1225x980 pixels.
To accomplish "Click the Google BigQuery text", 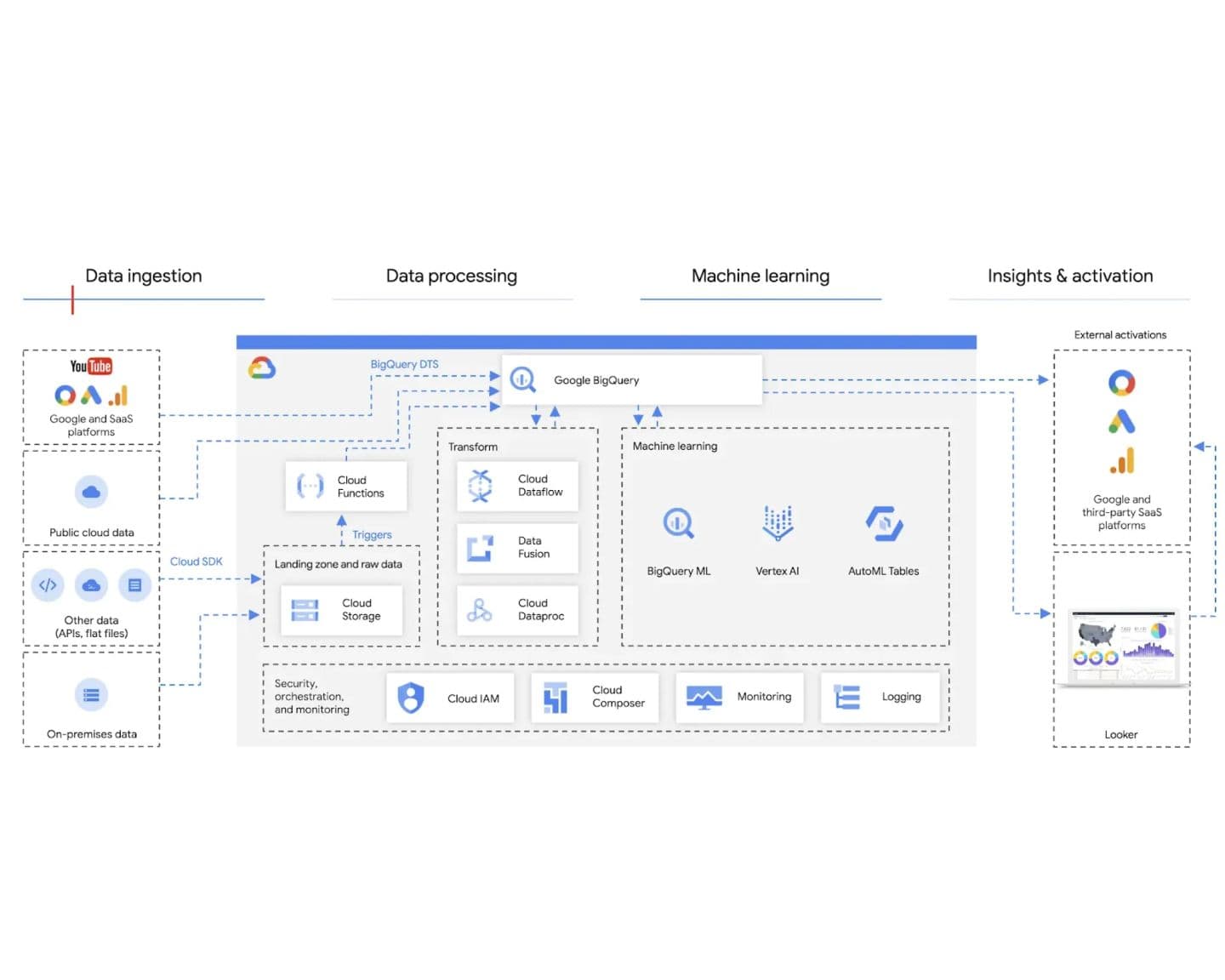I will [x=596, y=380].
